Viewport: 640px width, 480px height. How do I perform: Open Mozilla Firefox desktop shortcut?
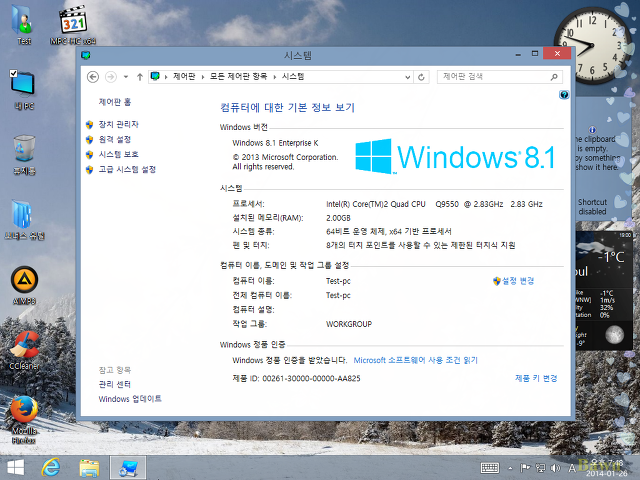pyautogui.click(x=24, y=420)
